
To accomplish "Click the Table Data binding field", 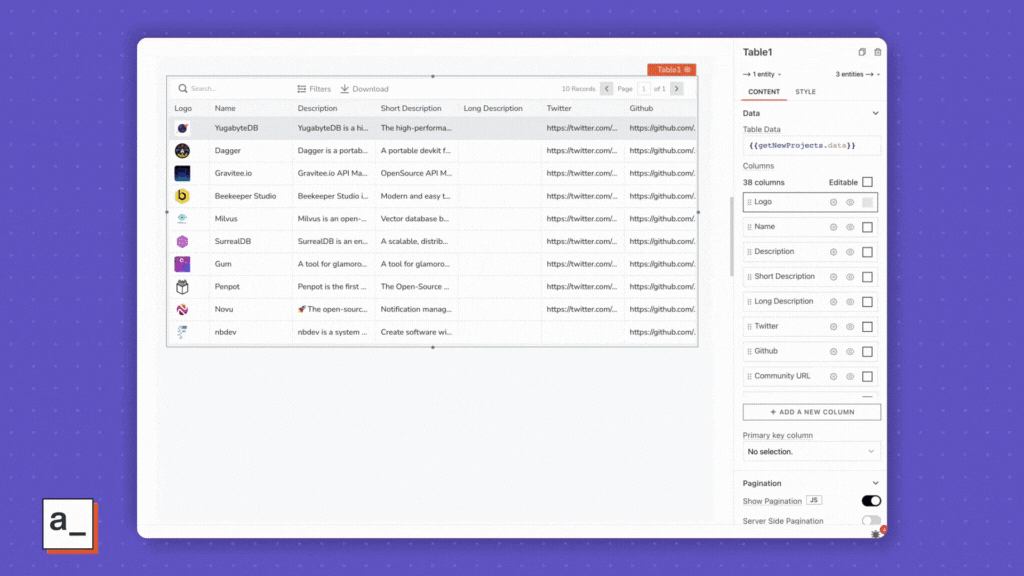I will [x=812, y=146].
